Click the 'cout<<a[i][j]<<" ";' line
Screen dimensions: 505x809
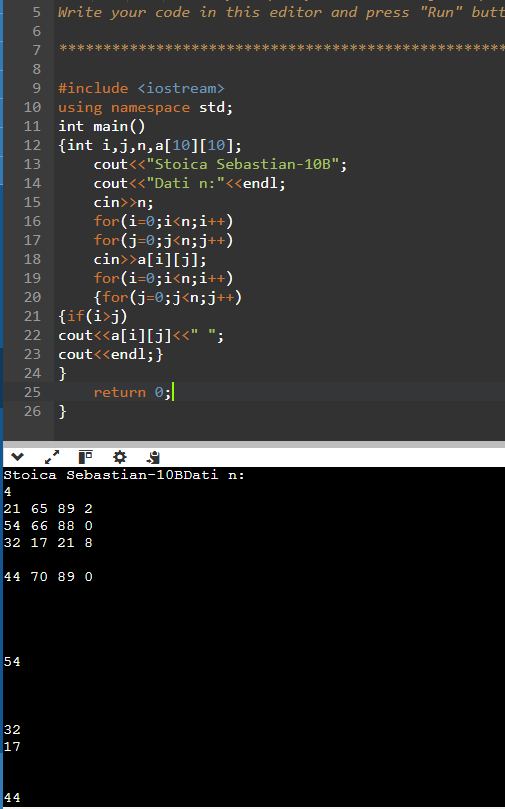click(141, 335)
